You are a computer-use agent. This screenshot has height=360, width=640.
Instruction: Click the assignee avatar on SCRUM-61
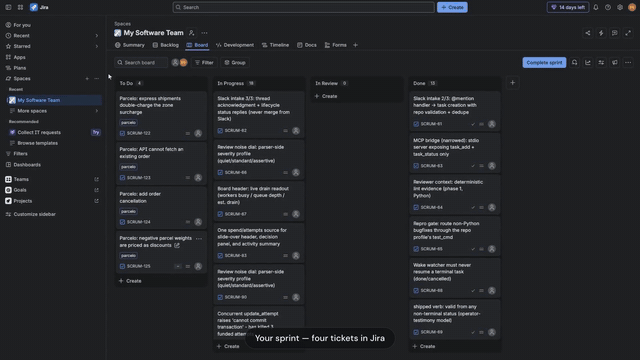(492, 124)
